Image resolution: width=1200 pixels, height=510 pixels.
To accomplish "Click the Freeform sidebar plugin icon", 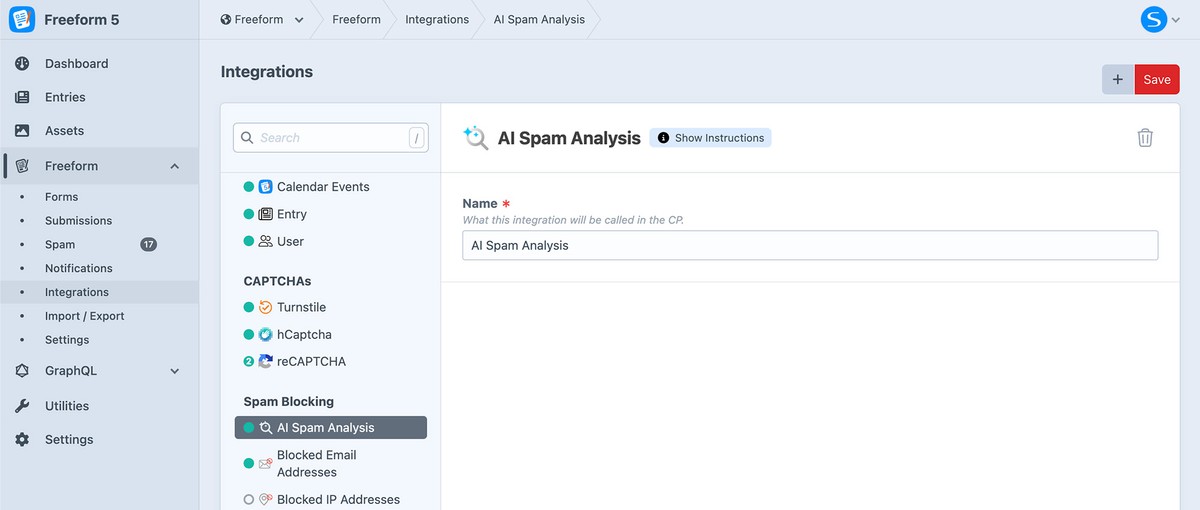I will (22, 166).
